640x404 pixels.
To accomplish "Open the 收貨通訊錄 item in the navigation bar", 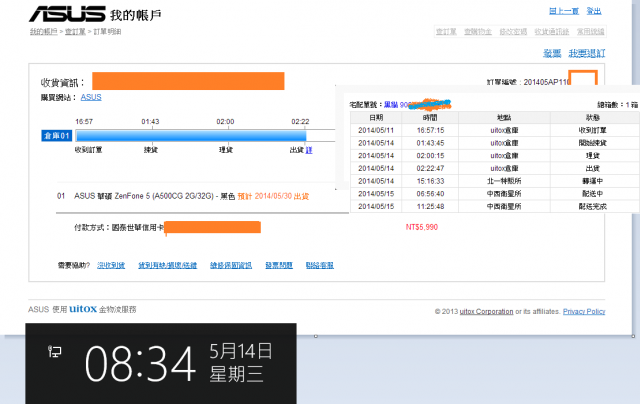I will click(551, 31).
